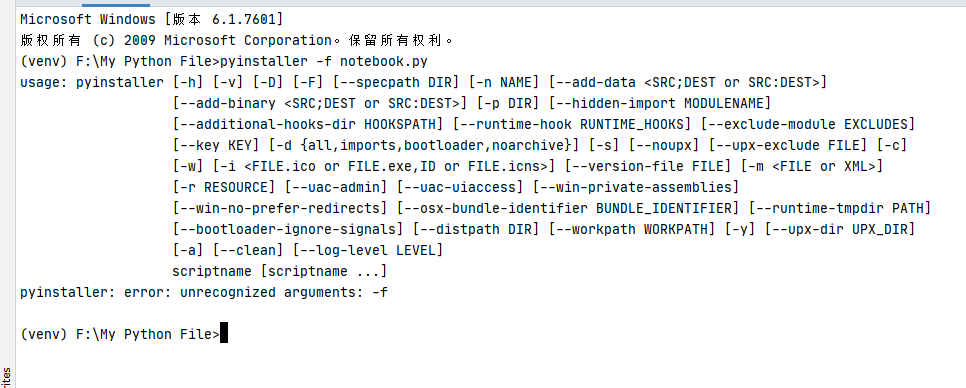Click the scriptname [scriptname ...] usage line

point(280,272)
